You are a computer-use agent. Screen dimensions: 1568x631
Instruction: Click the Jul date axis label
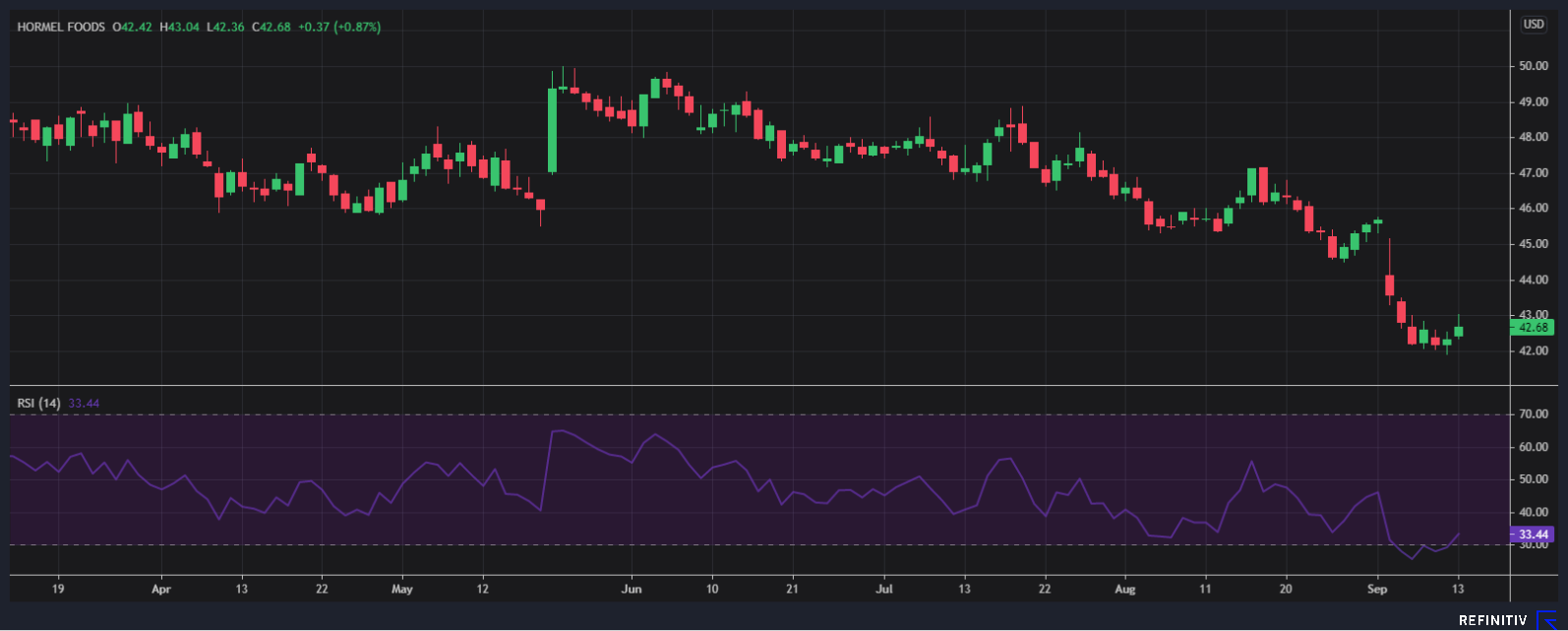[x=884, y=589]
